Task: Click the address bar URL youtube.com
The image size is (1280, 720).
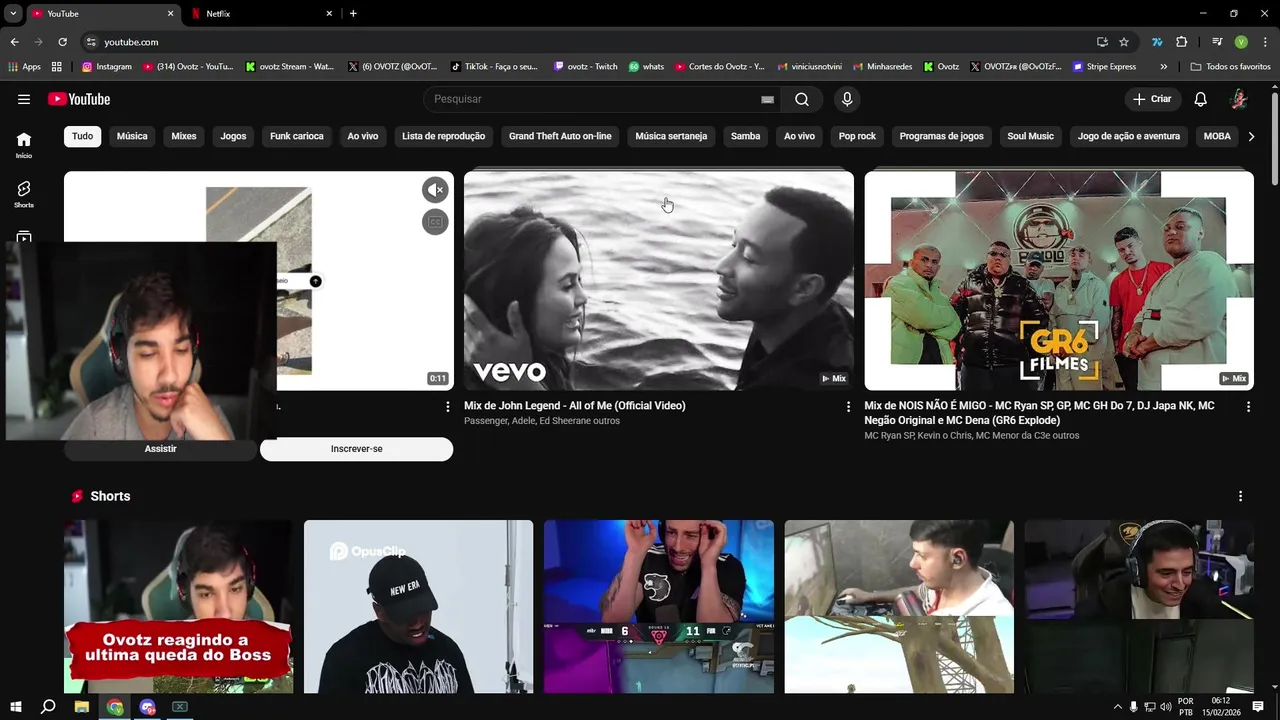Action: pos(131,42)
